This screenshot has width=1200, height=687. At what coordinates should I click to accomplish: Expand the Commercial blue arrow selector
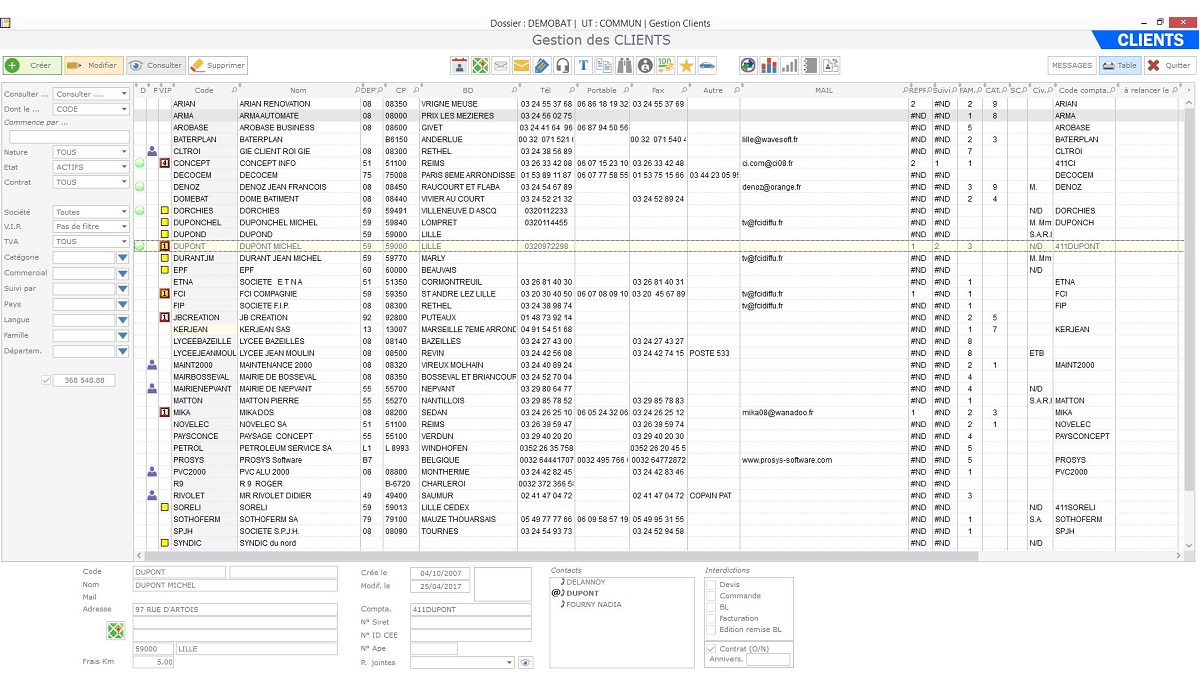tap(123, 273)
